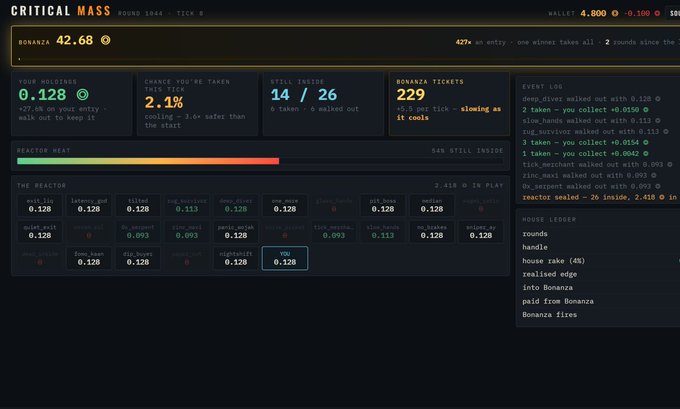This screenshot has width=680, height=409.
Task: Click log entry 'slow_hands walked out with 0.113'
Action: pos(590,121)
